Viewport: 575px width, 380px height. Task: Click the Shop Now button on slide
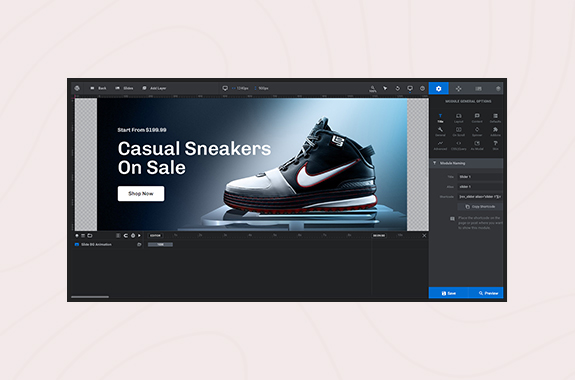(141, 194)
